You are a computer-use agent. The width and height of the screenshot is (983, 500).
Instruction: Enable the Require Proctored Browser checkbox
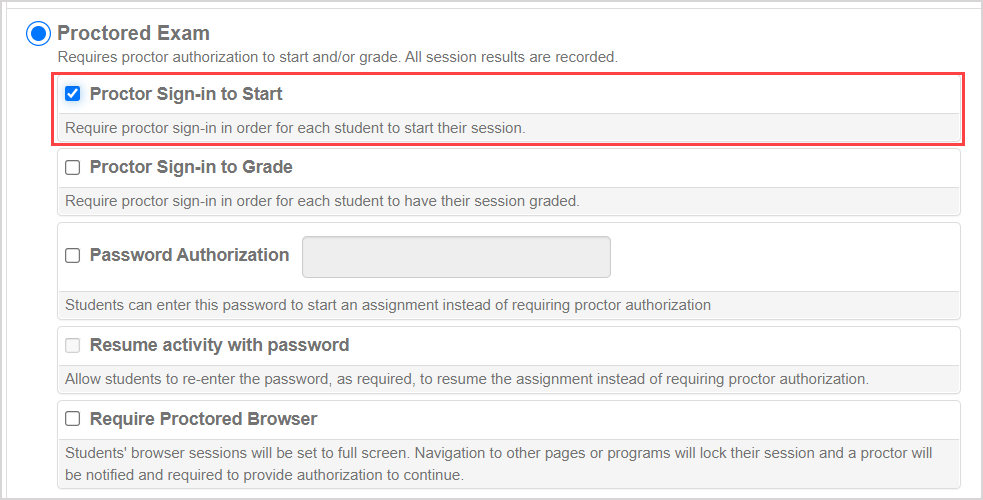click(x=73, y=419)
